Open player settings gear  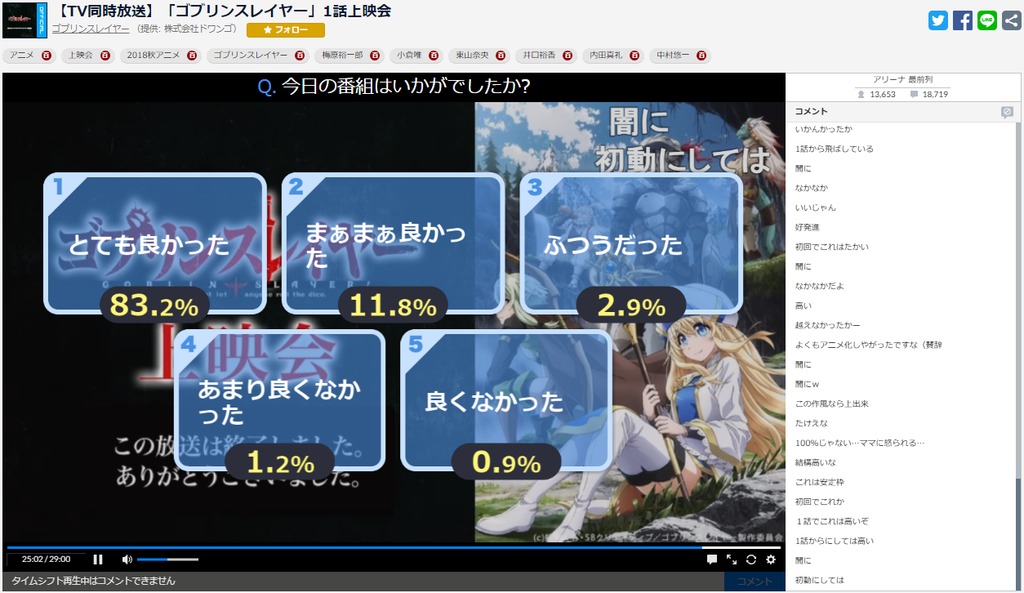(771, 559)
